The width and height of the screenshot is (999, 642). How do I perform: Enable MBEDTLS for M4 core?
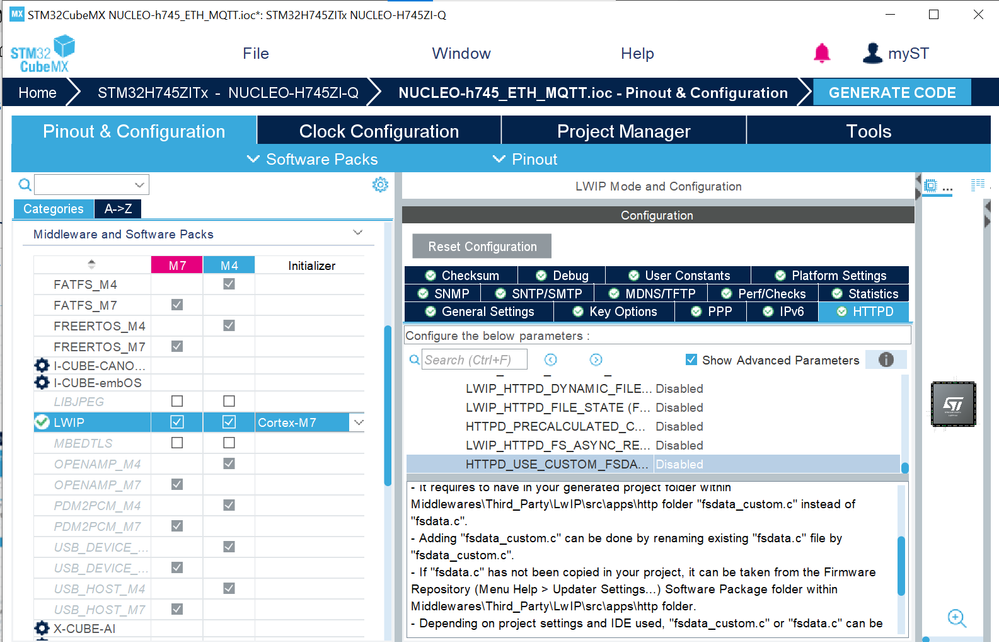coord(229,443)
